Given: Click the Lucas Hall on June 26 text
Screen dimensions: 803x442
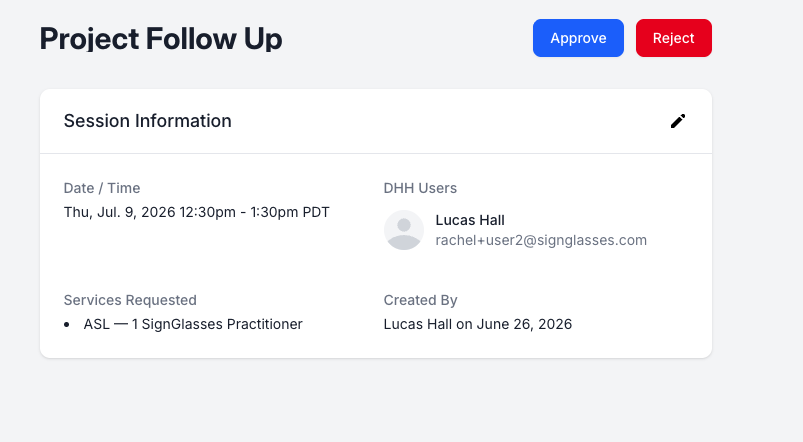Looking at the screenshot, I should 478,324.
